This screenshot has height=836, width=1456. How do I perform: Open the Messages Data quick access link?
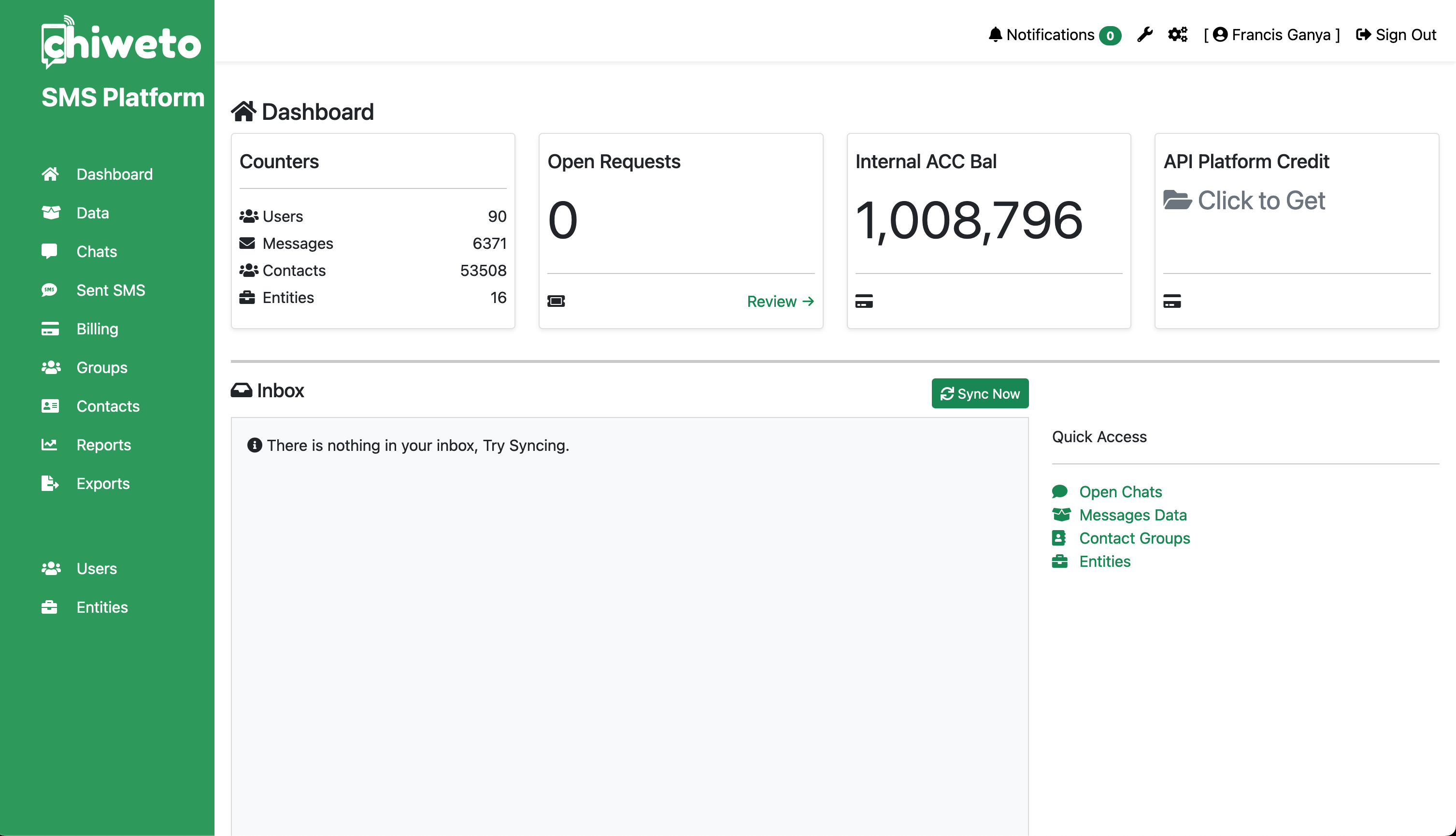click(x=1133, y=515)
